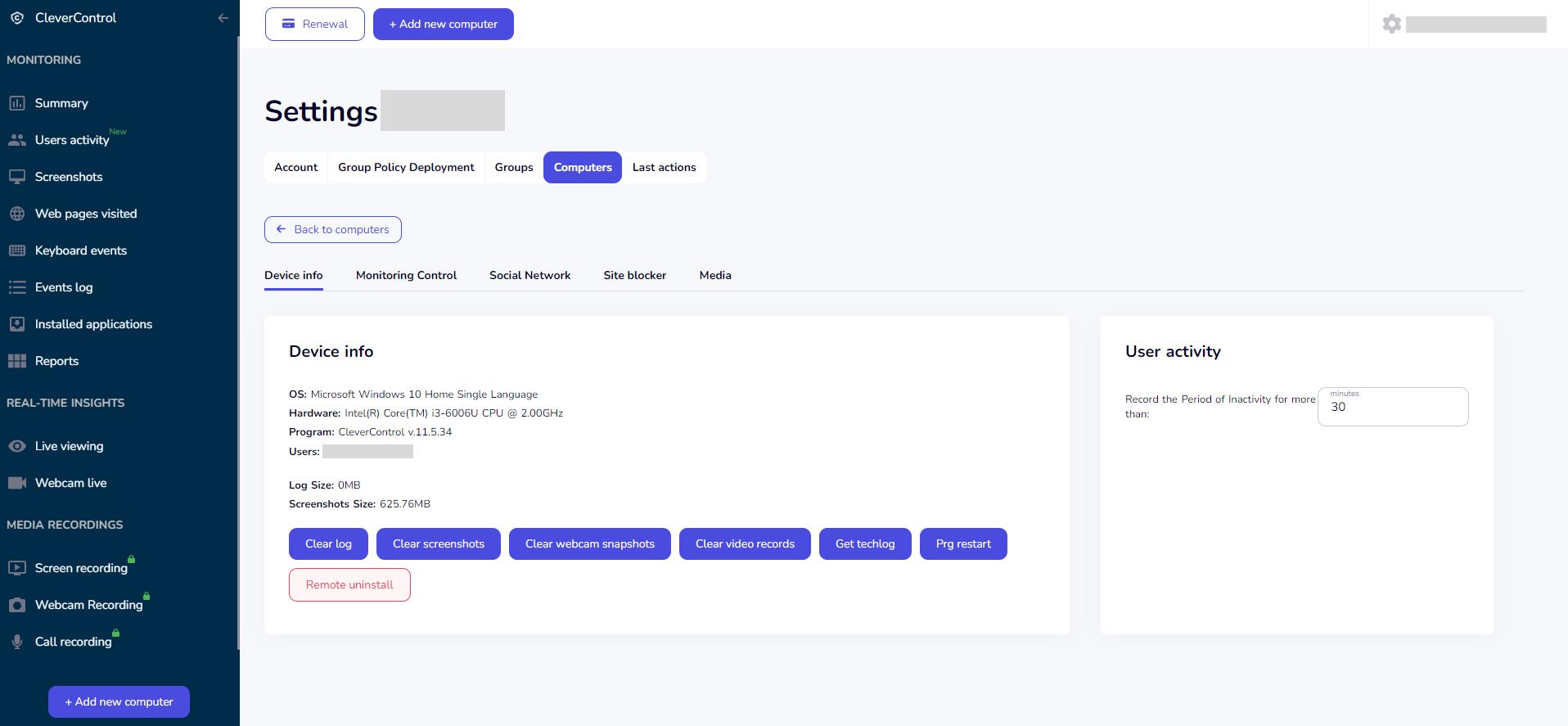Click the Events log list icon
The image size is (1568, 726).
point(17,287)
